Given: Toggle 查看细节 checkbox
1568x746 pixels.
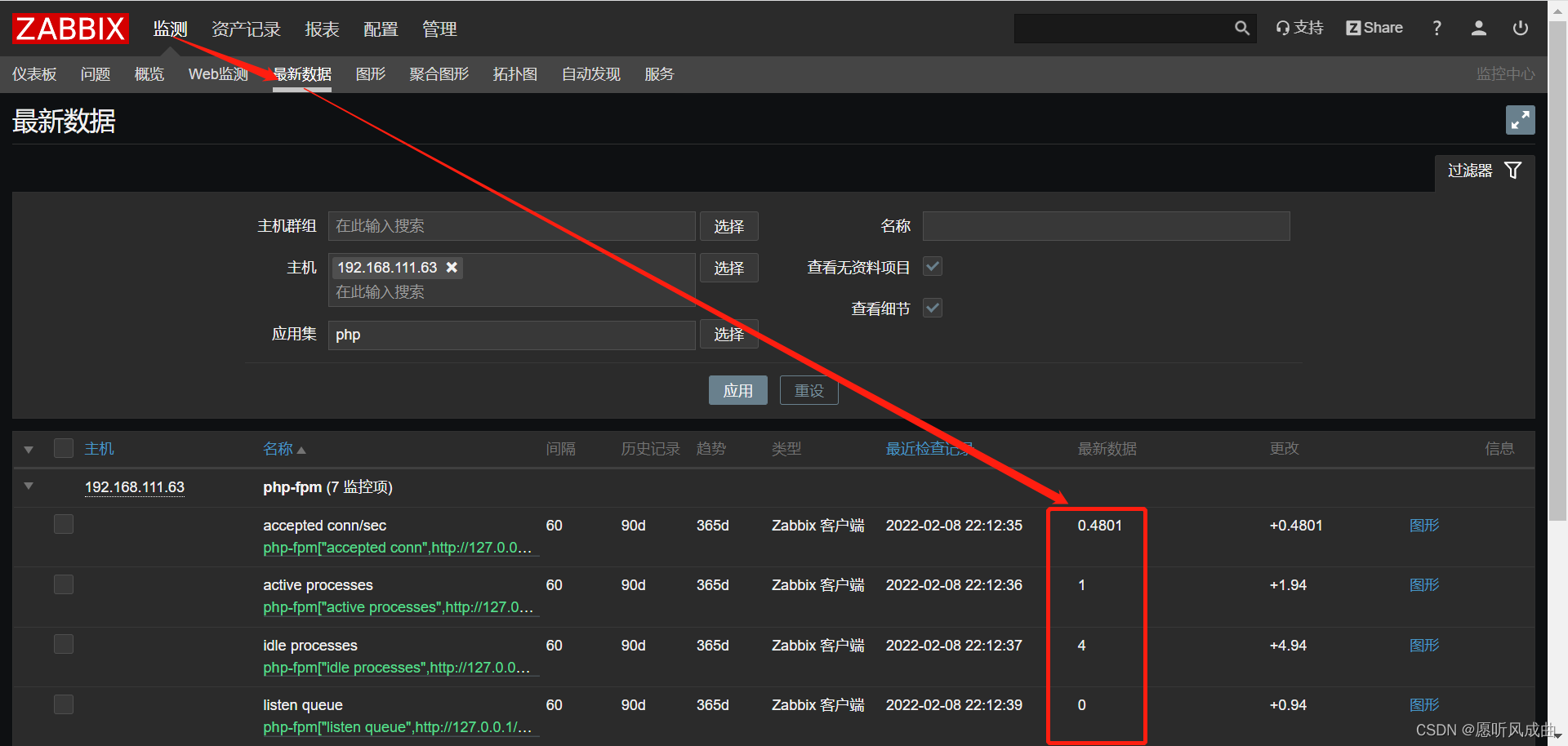Looking at the screenshot, I should click(x=932, y=308).
